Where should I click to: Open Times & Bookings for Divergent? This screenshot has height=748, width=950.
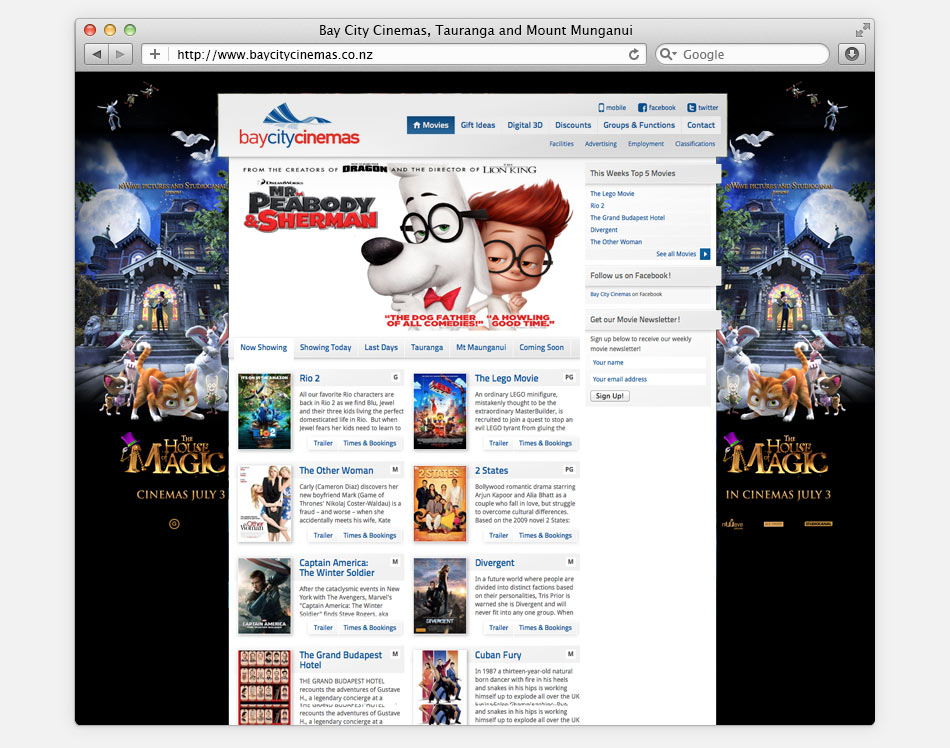coord(544,628)
